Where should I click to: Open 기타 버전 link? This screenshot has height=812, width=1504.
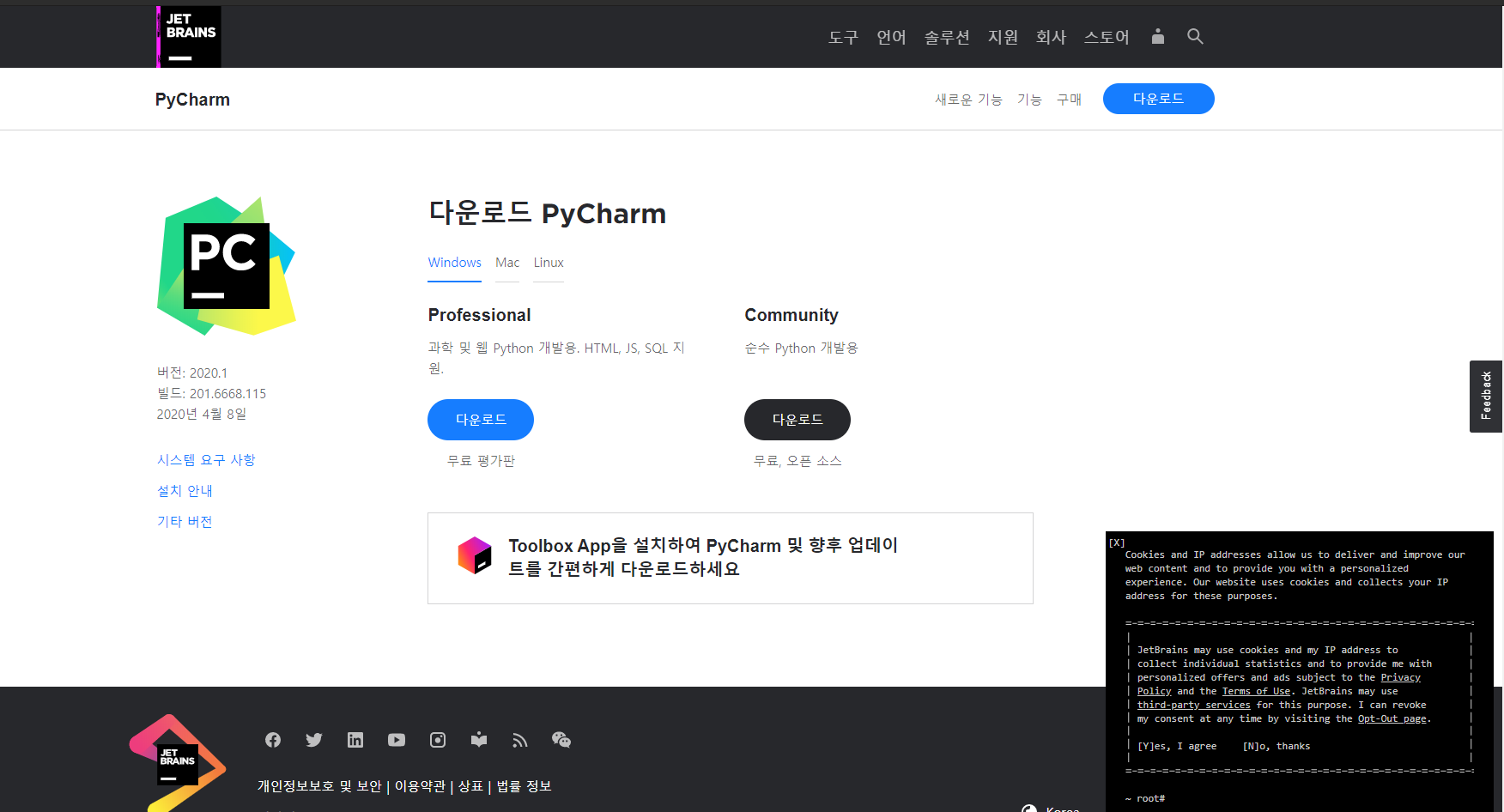(x=185, y=522)
